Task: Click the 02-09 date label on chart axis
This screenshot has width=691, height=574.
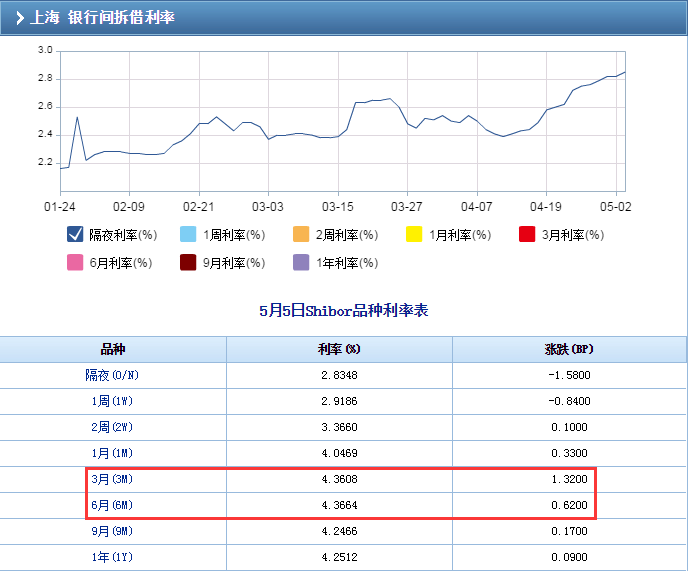Action: click(x=129, y=207)
